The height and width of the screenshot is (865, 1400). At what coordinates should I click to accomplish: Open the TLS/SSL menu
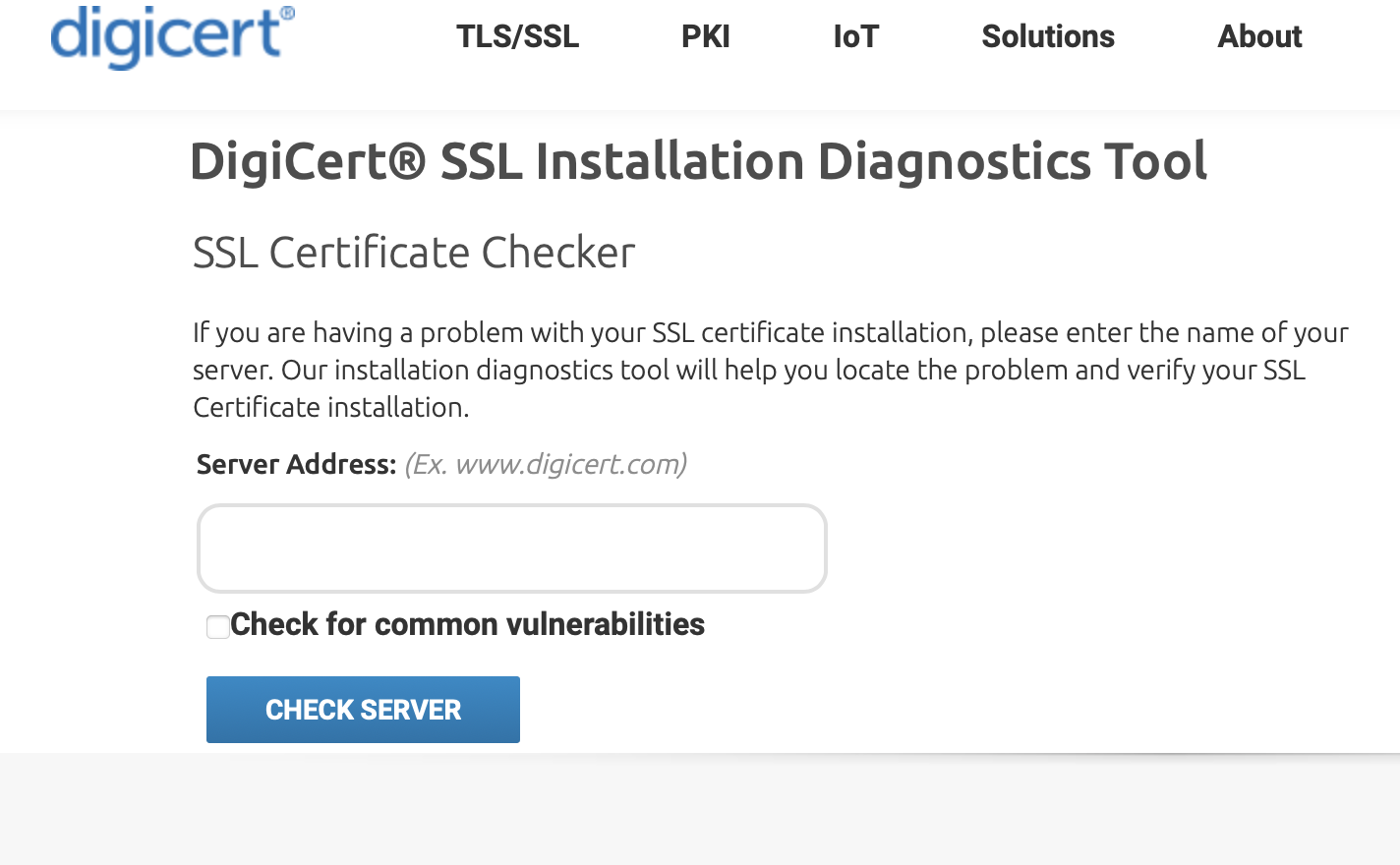coord(517,37)
